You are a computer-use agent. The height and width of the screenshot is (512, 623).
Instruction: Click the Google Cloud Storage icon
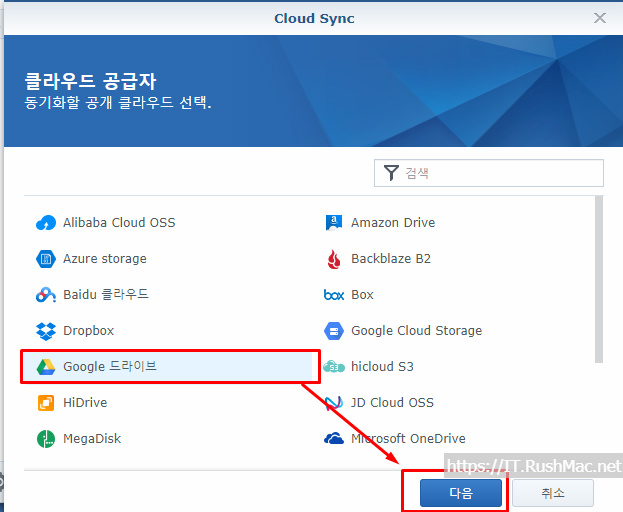(334, 331)
